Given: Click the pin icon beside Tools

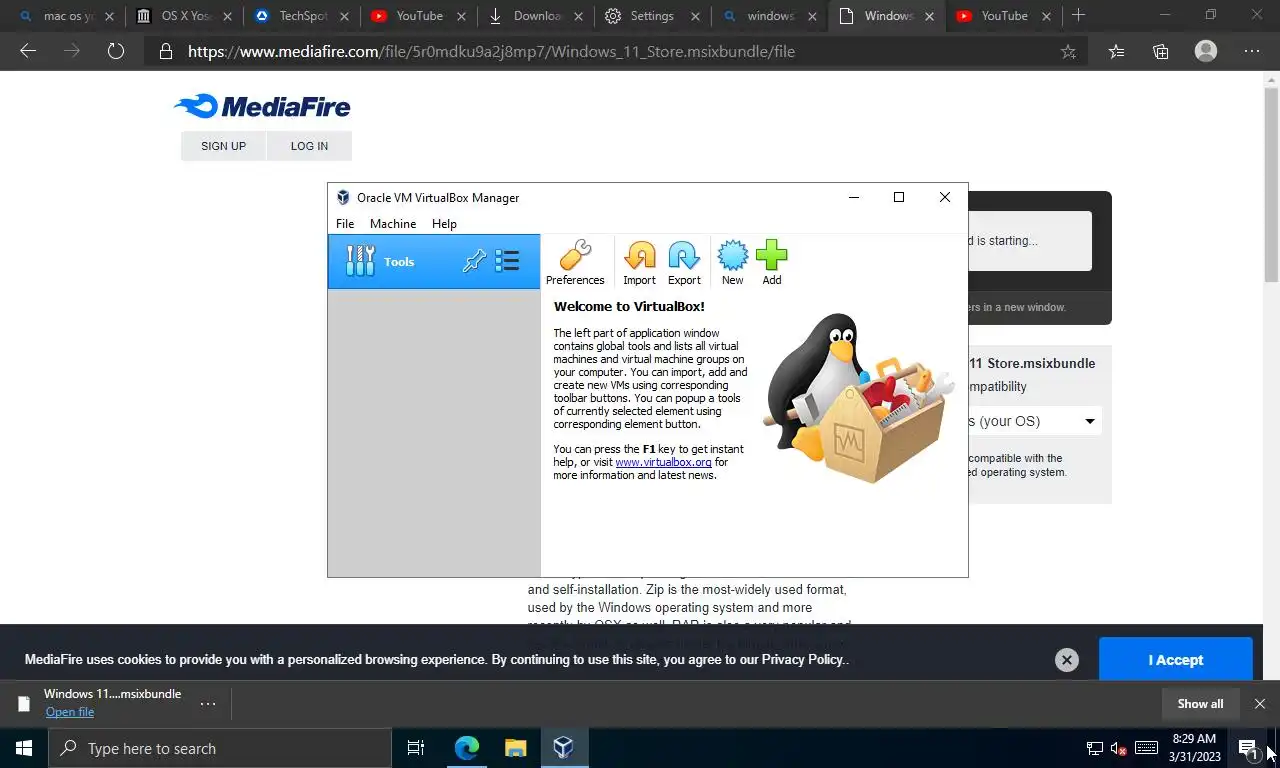Looking at the screenshot, I should [474, 261].
